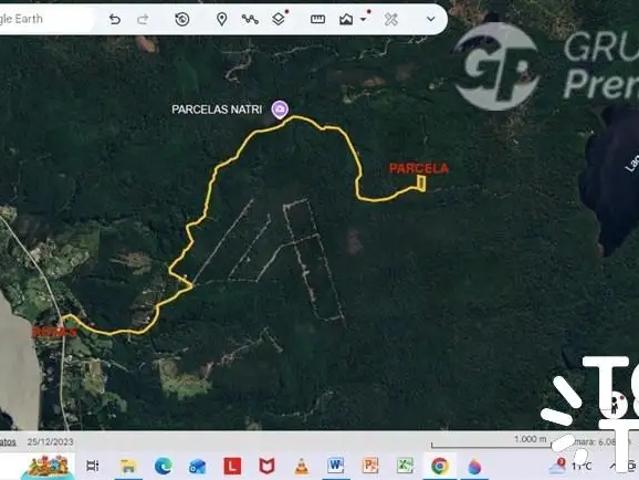The width and height of the screenshot is (639, 480).
Task: Click the imagery date 25/12/2023
Action: point(51,442)
